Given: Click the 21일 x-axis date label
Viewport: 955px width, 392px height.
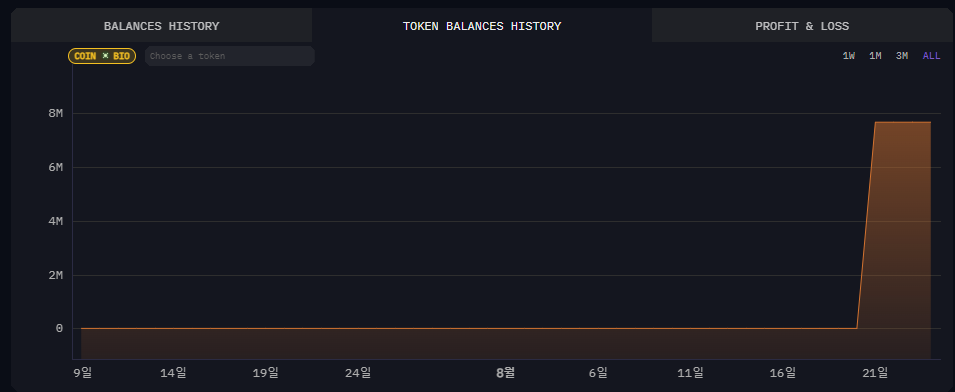Looking at the screenshot, I should point(875,373).
